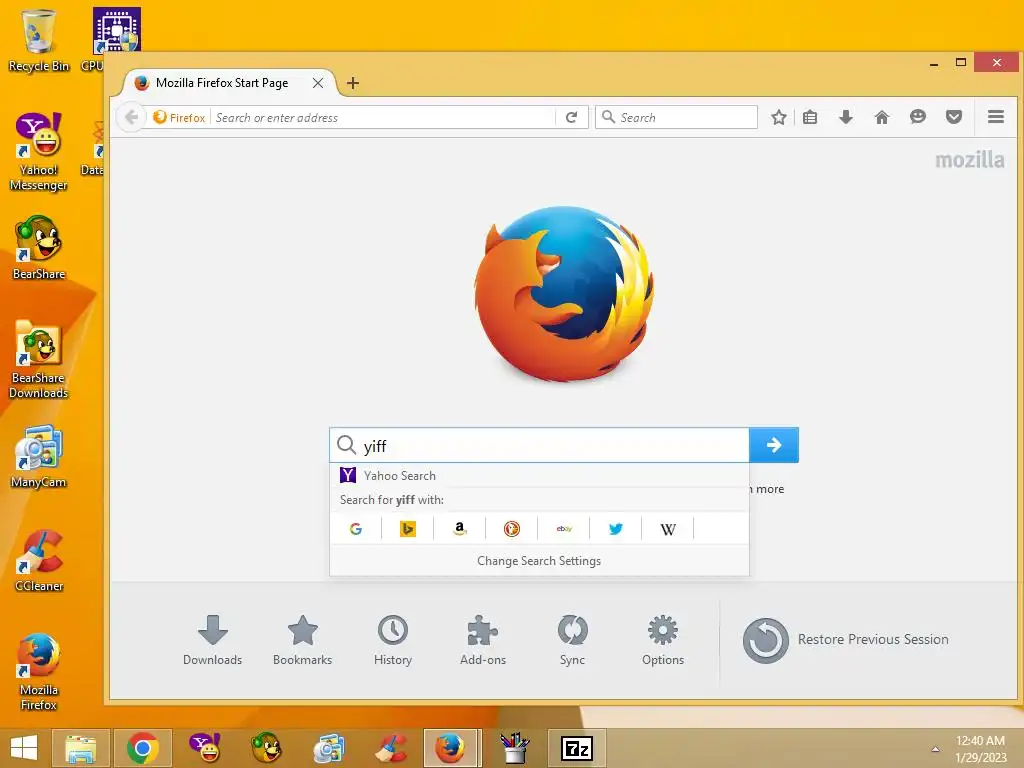
Task: Click the toolbar Search box
Action: point(677,118)
